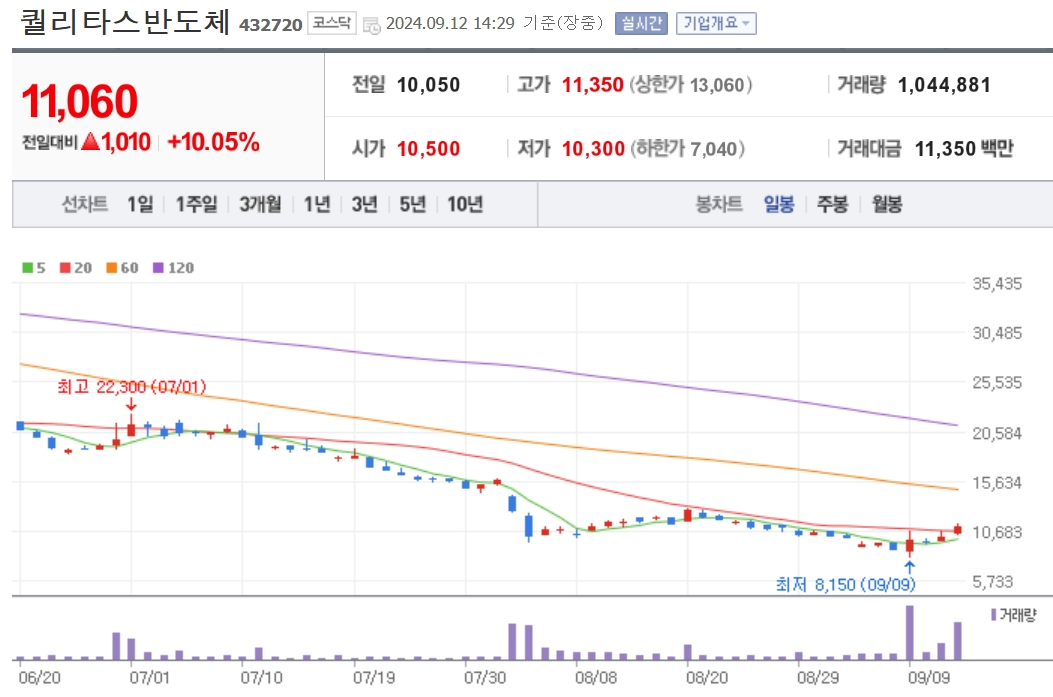Click the 거래량 value 1,044,881

[944, 85]
